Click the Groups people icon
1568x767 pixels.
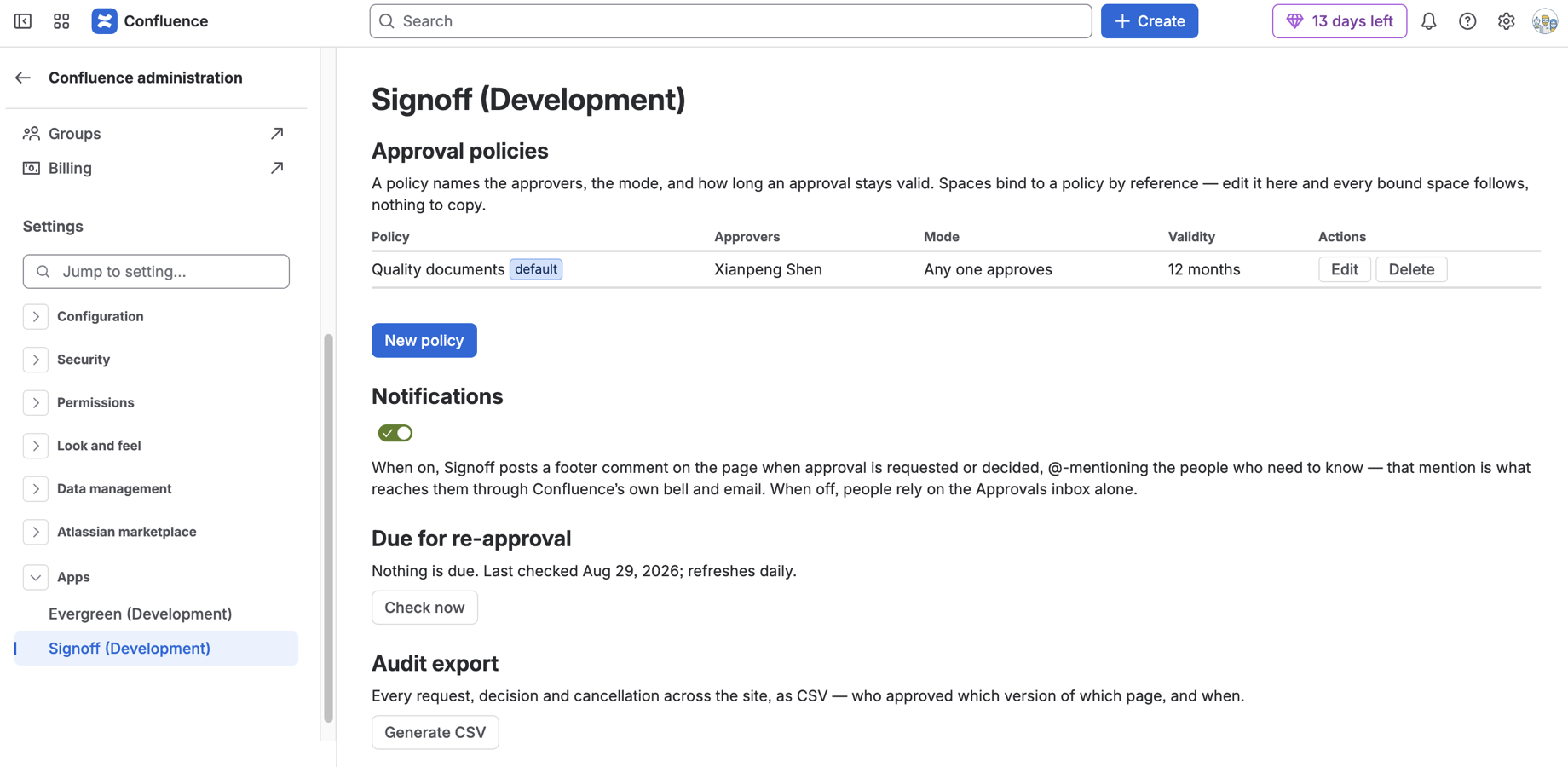[x=32, y=134]
